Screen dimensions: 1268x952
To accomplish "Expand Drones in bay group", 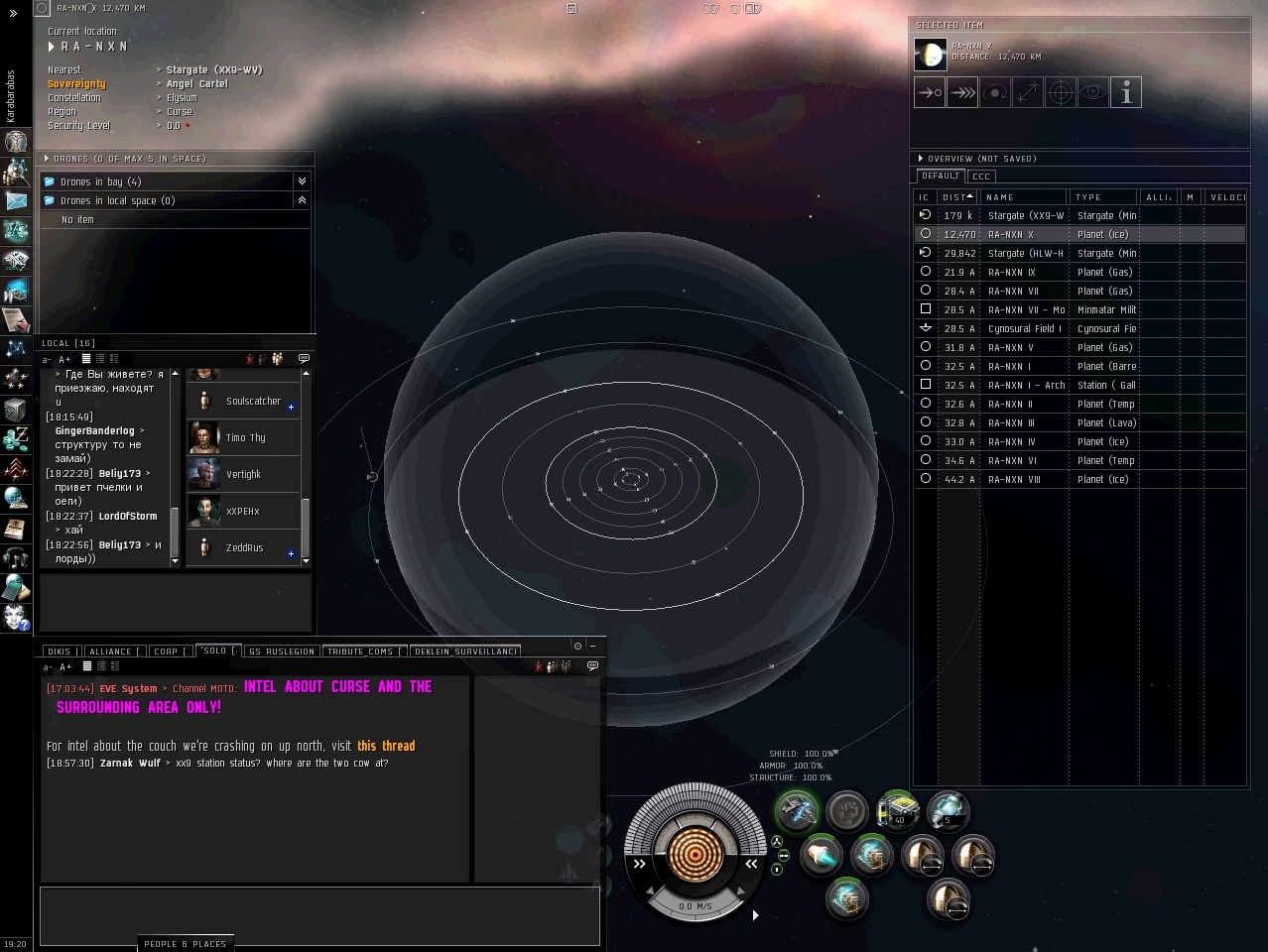I will pyautogui.click(x=302, y=181).
